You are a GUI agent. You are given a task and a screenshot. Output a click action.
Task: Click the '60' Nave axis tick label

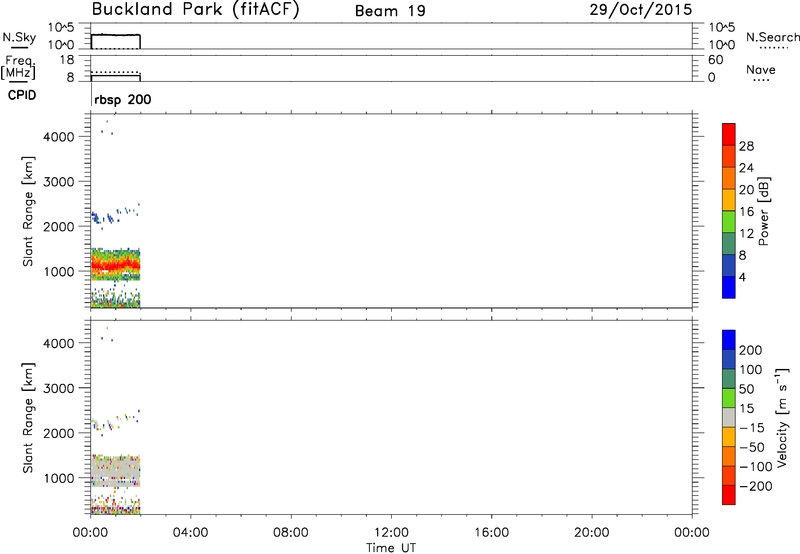point(716,60)
